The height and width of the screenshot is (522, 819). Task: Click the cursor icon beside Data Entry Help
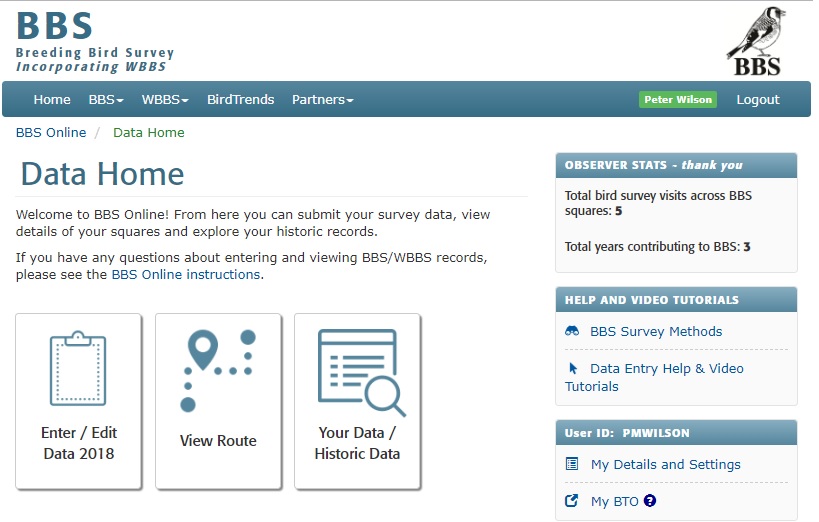[573, 368]
